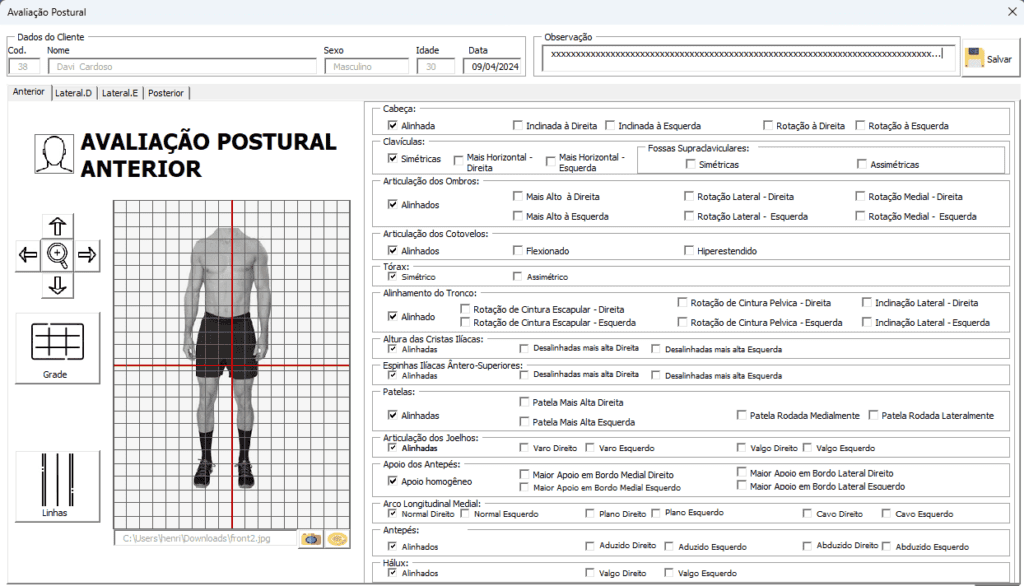Check Cotovelos Flexionado checkbox
The width and height of the screenshot is (1024, 586).
(x=518, y=250)
